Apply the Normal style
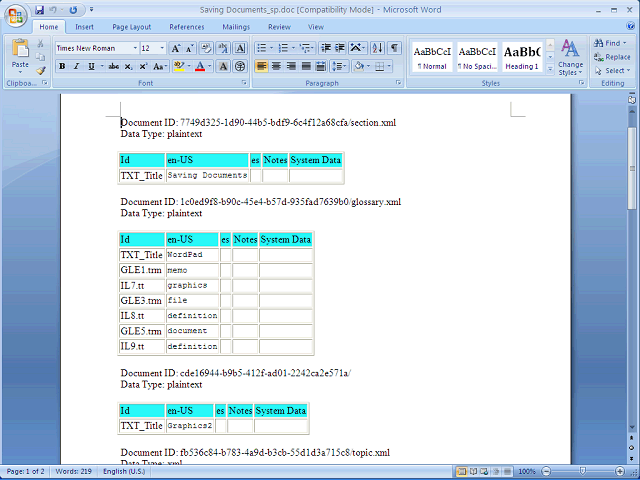Screen dimensions: 640x480 [432, 57]
